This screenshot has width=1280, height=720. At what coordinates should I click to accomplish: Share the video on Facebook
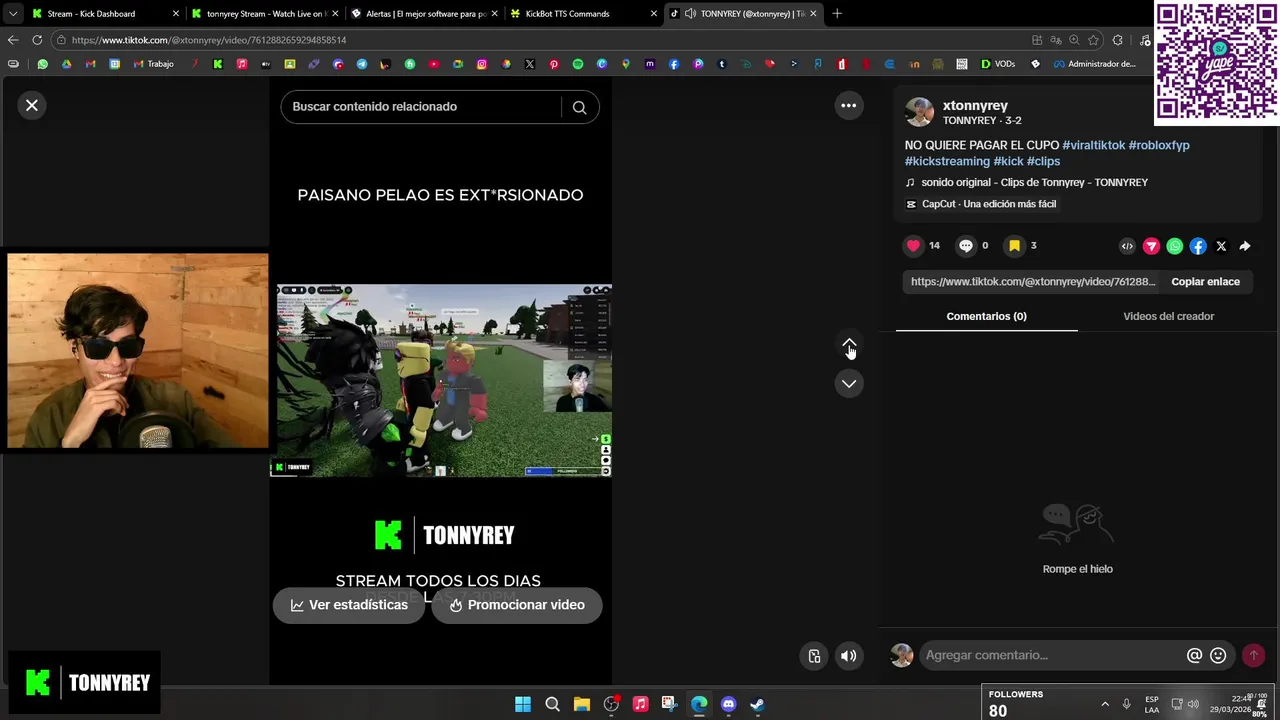click(x=1198, y=246)
